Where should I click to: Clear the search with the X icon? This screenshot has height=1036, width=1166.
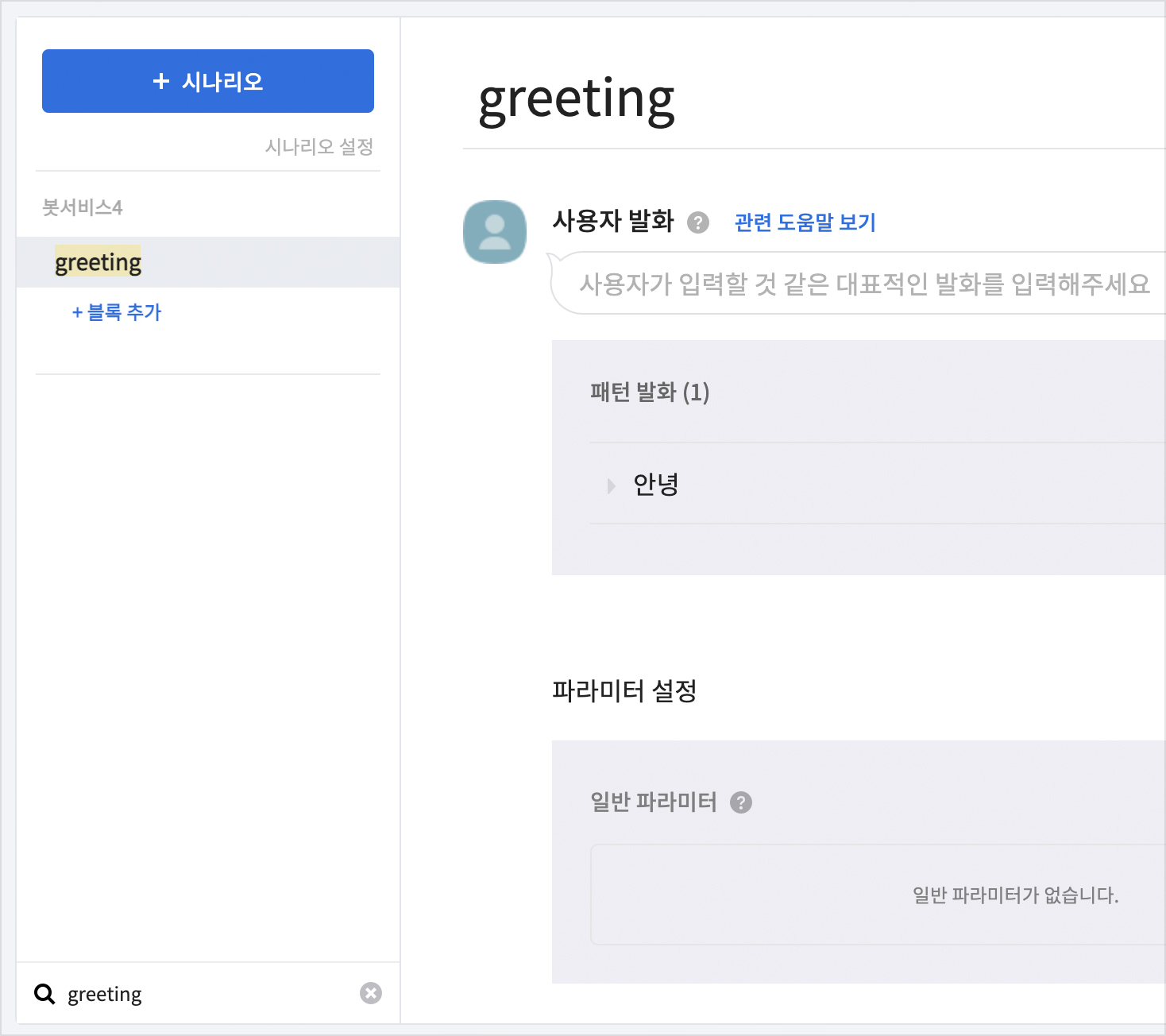click(x=370, y=993)
